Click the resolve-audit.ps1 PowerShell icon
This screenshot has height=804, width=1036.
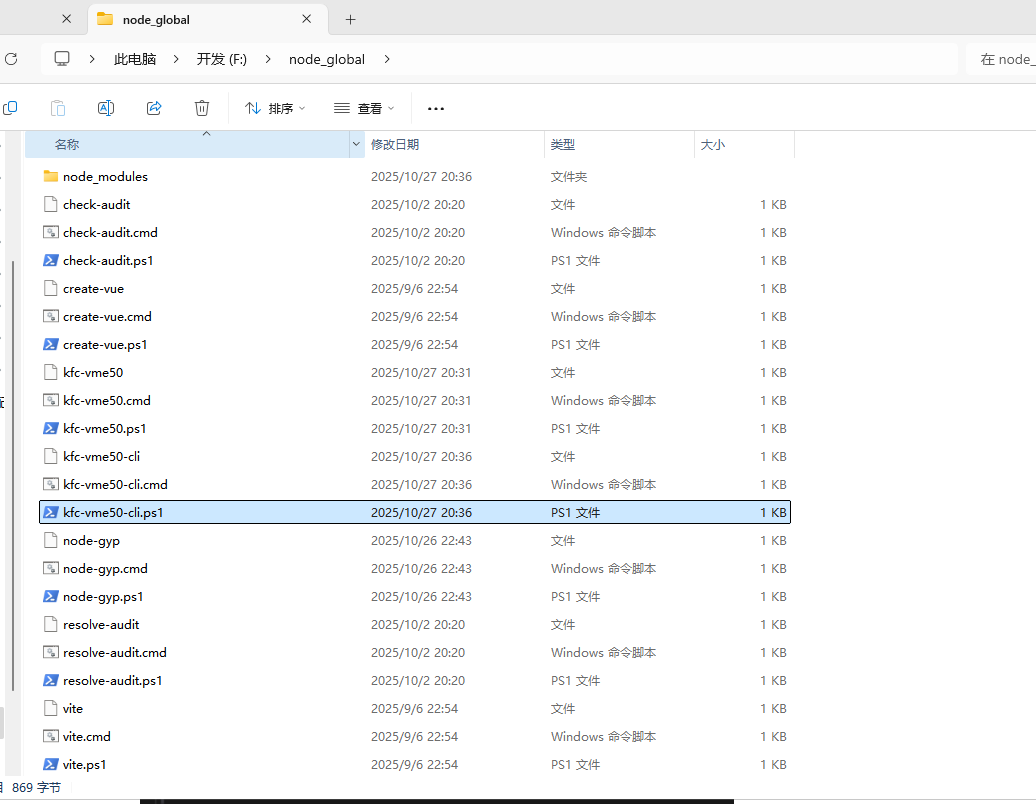tap(51, 680)
